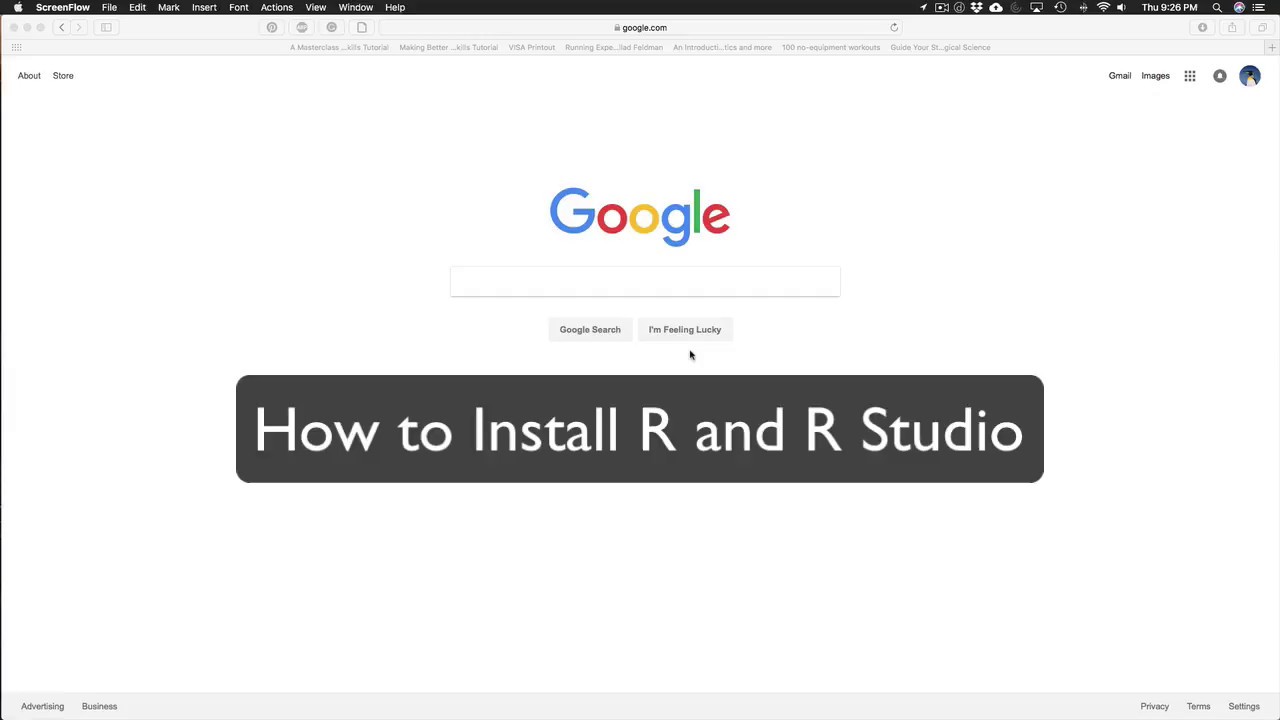Open the File menu

point(109,7)
